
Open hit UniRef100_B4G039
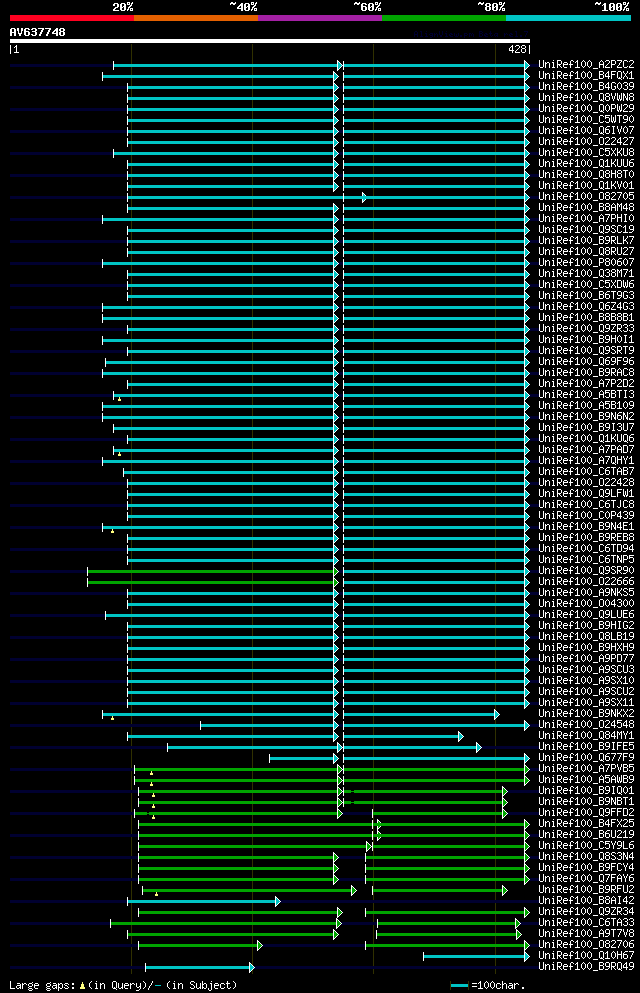586,87
